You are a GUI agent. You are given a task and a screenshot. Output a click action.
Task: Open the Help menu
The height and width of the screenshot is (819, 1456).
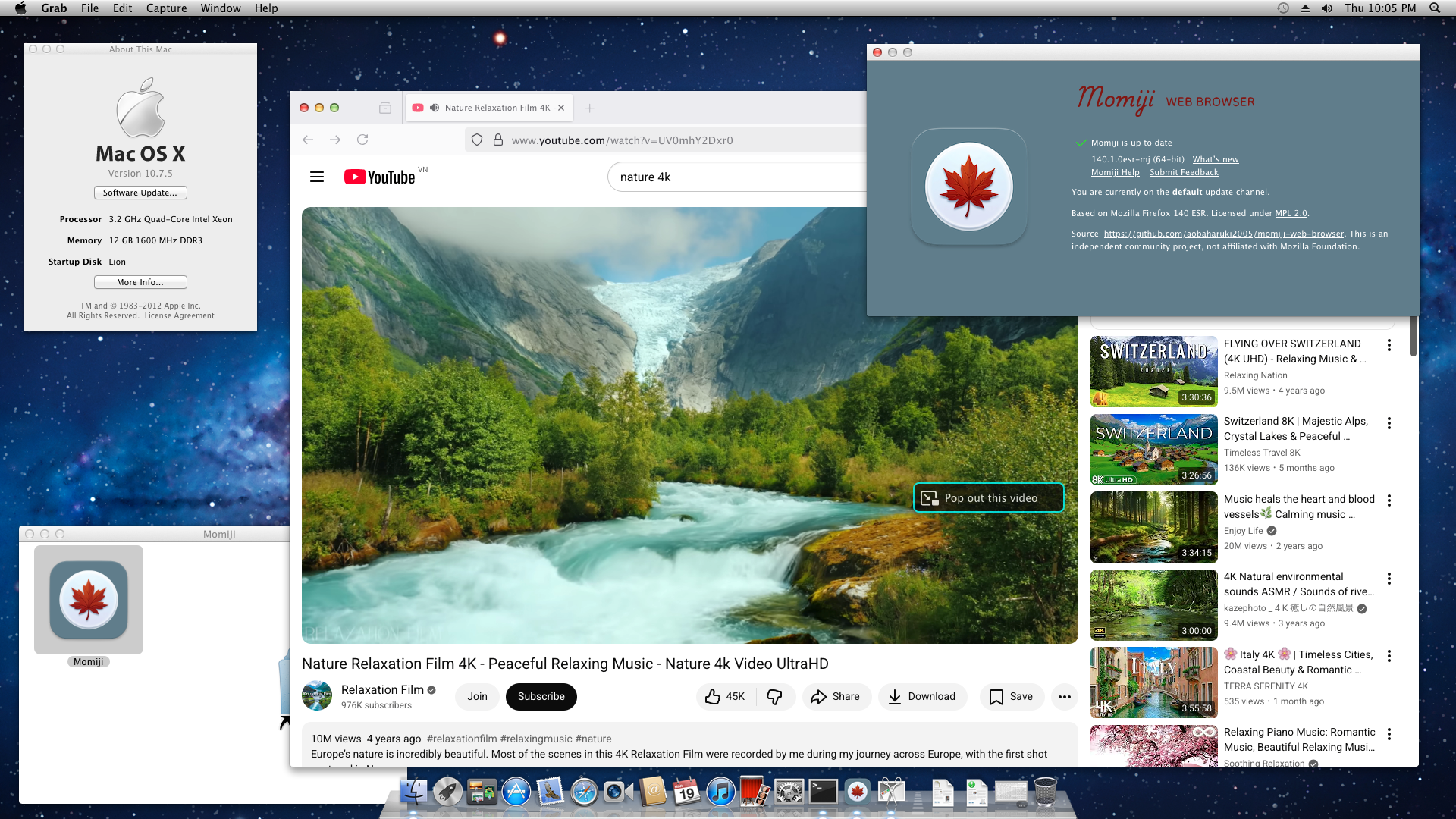pos(266,8)
